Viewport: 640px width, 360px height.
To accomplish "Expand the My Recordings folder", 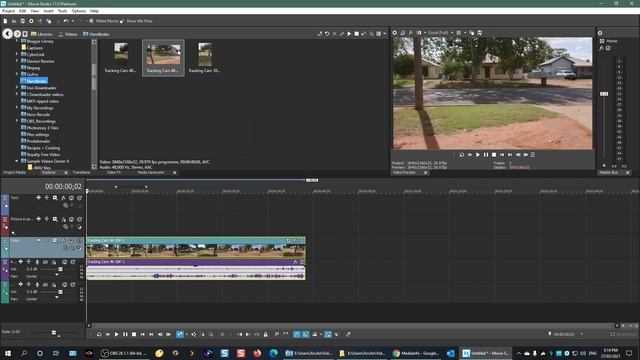I will [17, 108].
